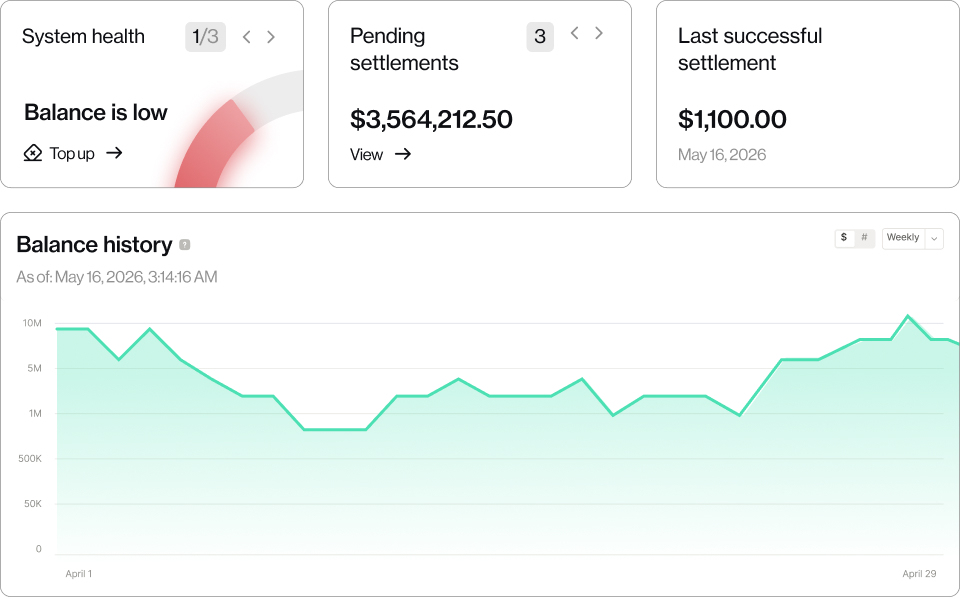Go to previous System health card
The width and height of the screenshot is (960, 597).
point(247,37)
